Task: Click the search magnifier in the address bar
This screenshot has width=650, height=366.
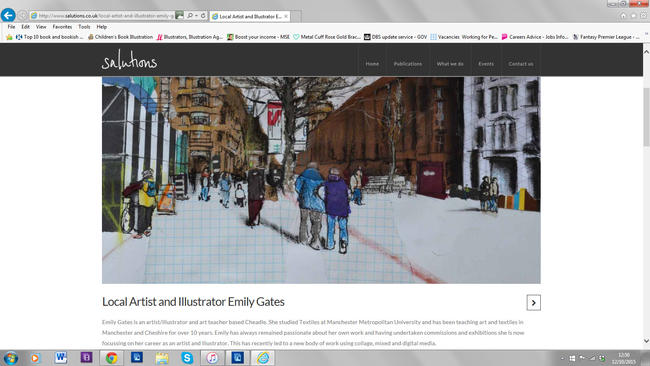Action: coord(190,16)
